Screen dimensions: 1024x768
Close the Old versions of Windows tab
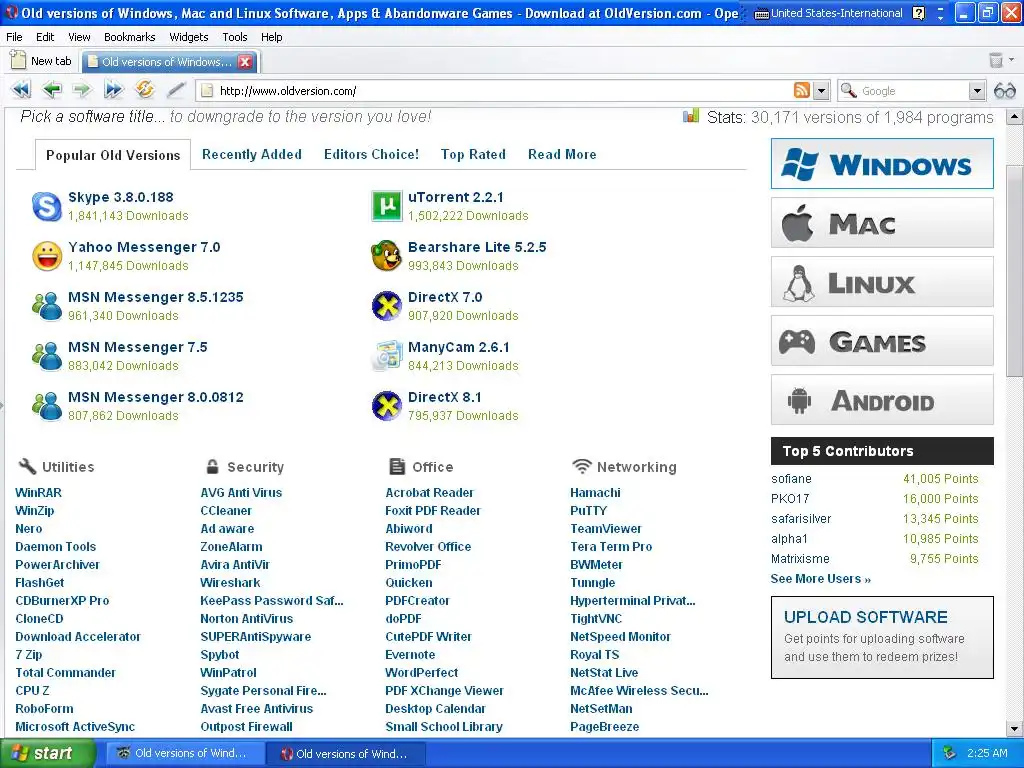(x=245, y=62)
